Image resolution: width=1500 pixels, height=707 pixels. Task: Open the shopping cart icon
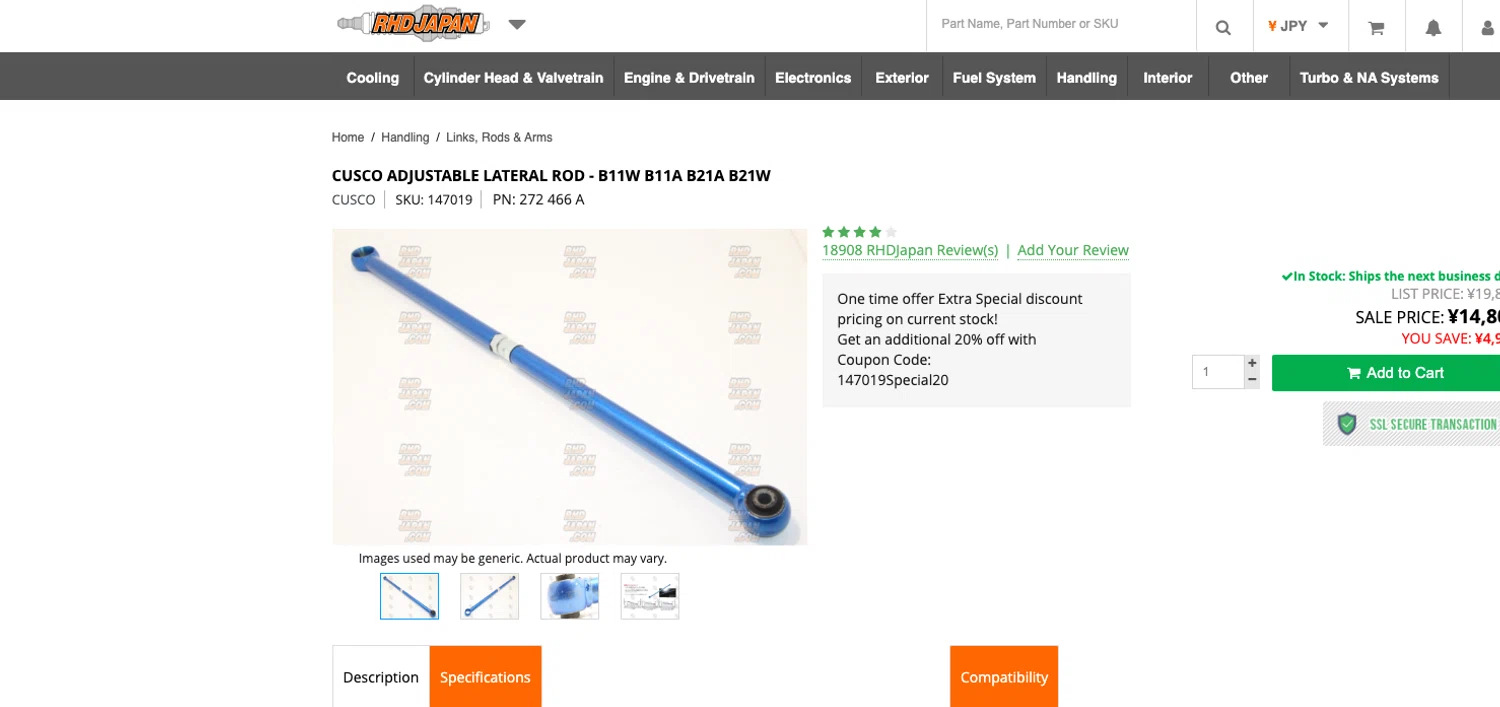(x=1376, y=27)
